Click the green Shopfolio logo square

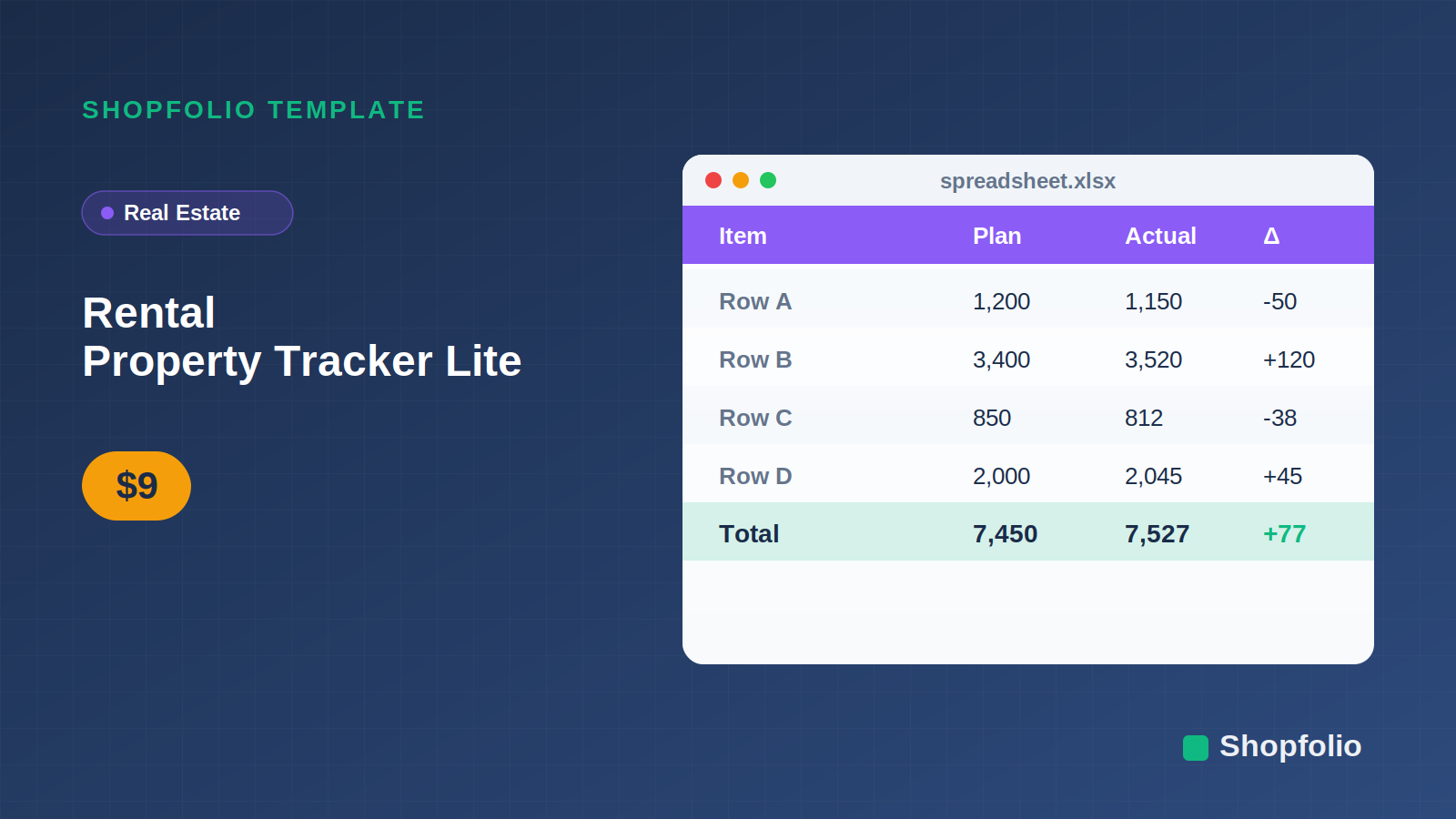(1196, 748)
